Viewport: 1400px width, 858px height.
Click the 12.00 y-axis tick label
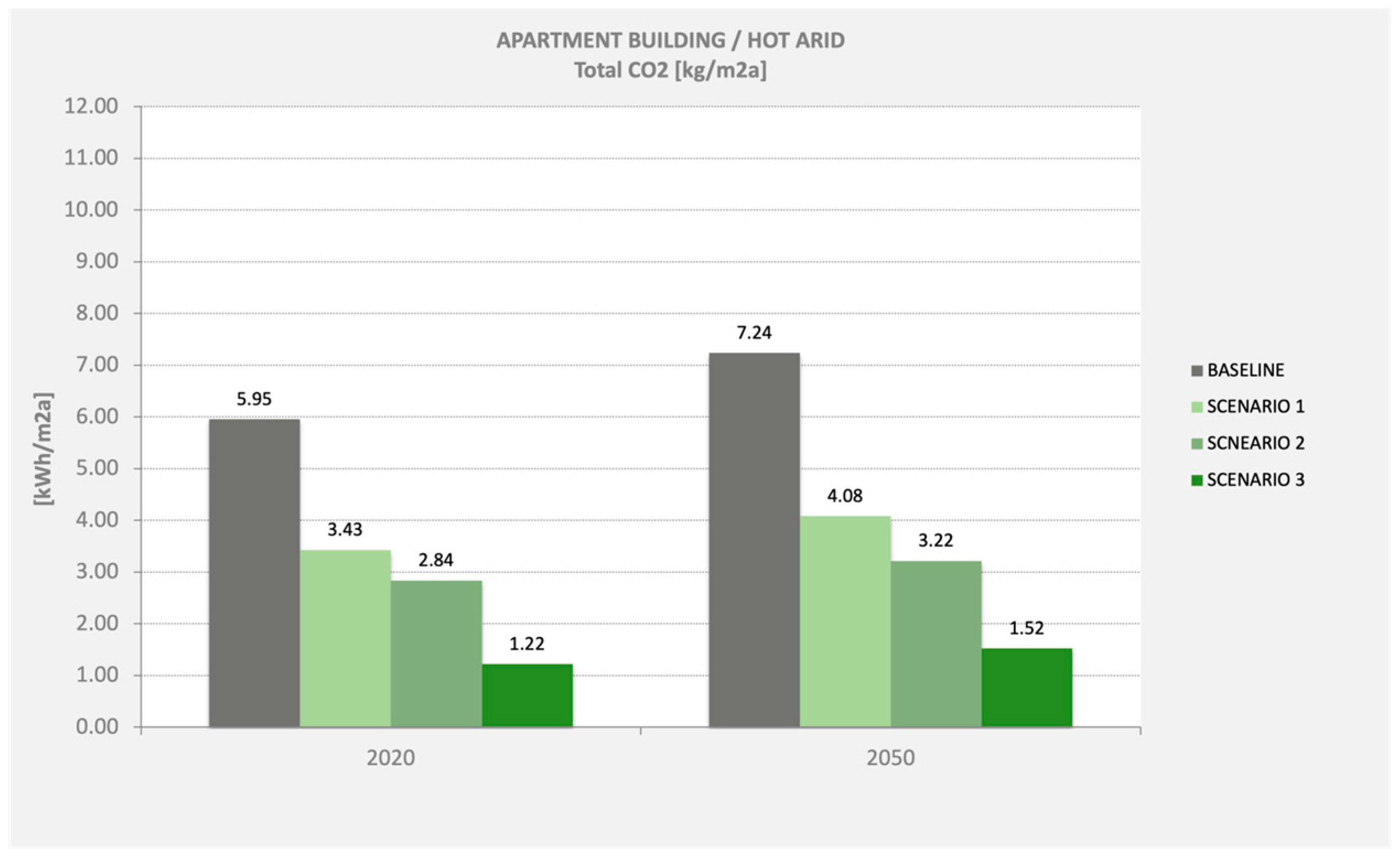[x=91, y=106]
